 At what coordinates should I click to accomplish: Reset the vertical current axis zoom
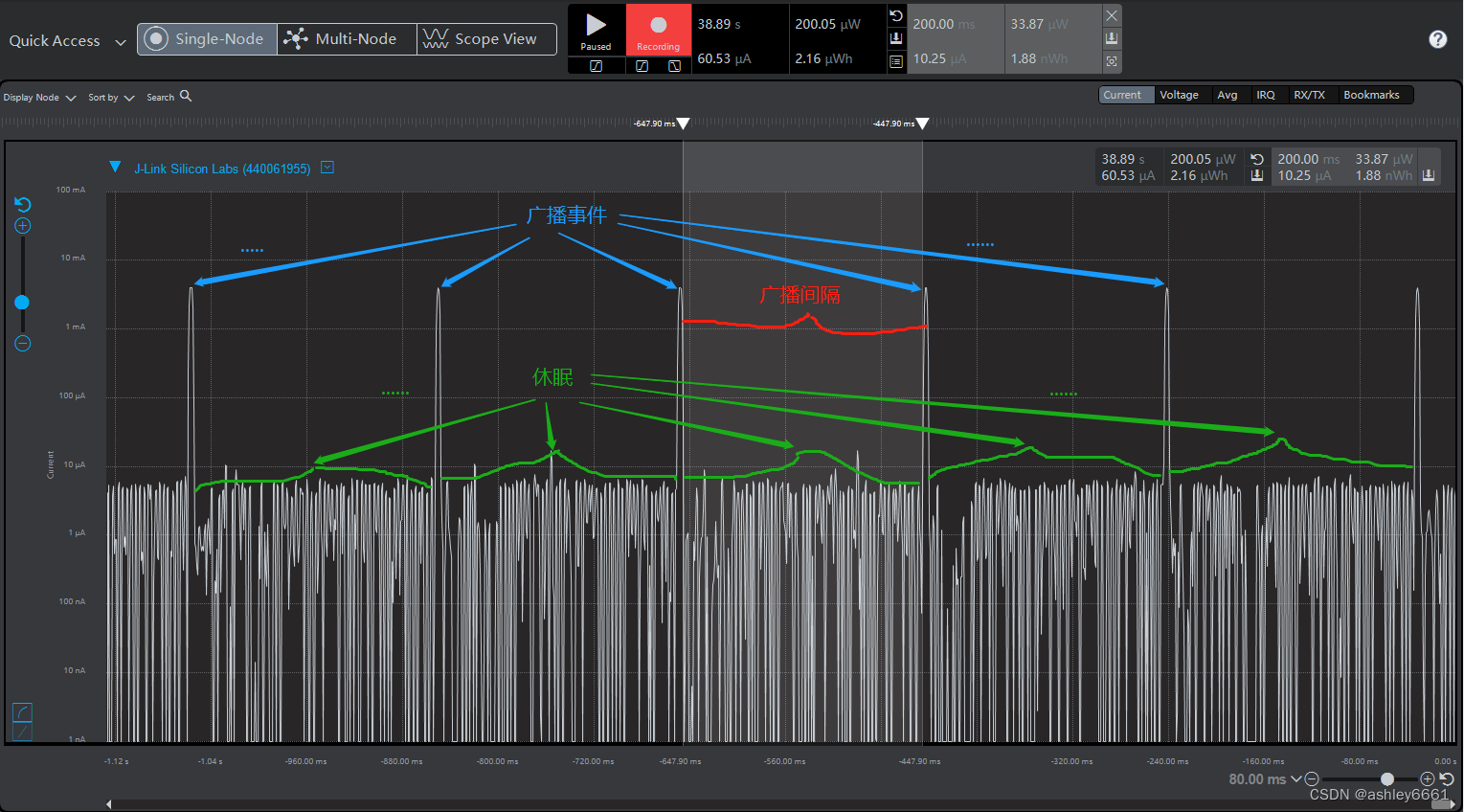click(23, 204)
